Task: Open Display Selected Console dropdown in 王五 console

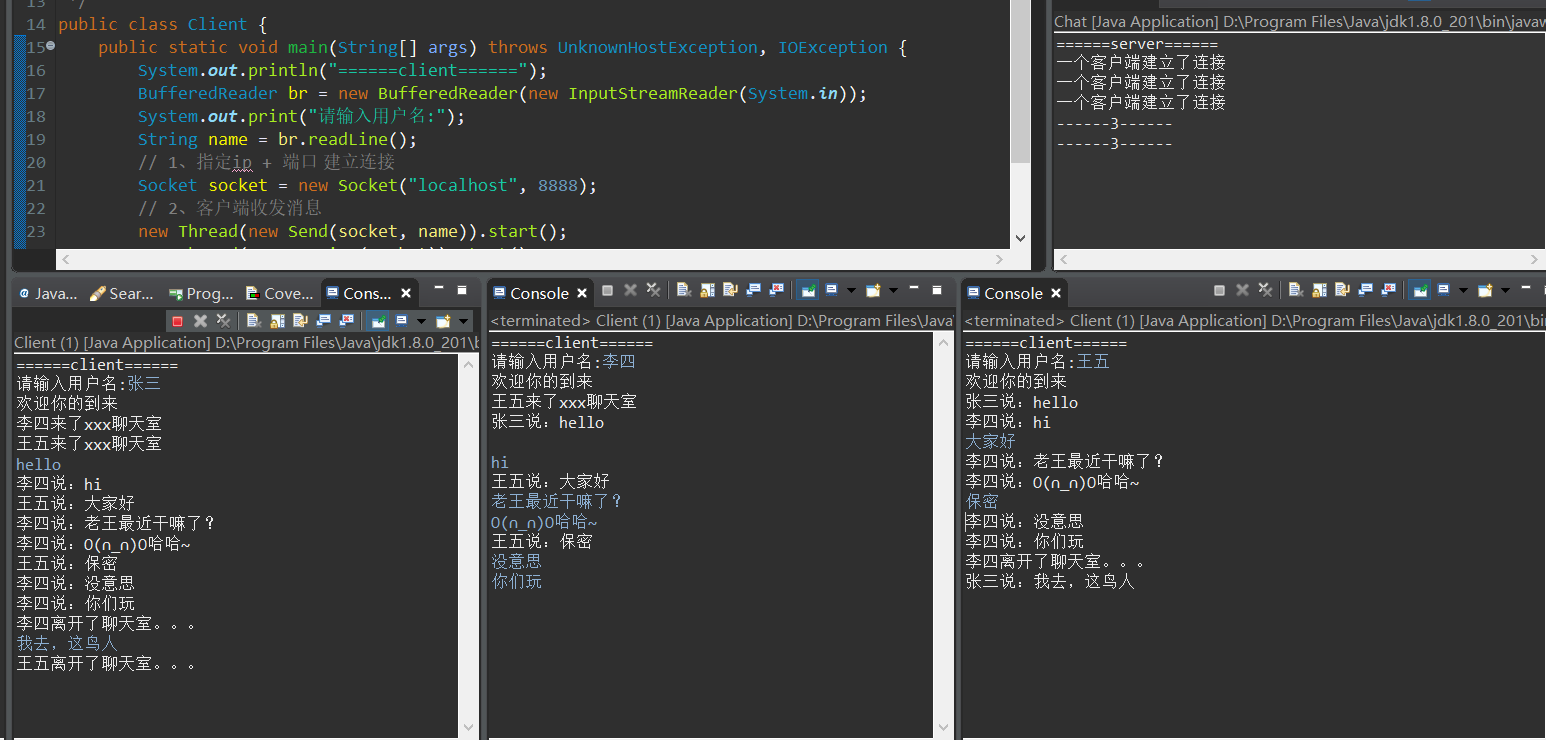Action: [x=1463, y=291]
